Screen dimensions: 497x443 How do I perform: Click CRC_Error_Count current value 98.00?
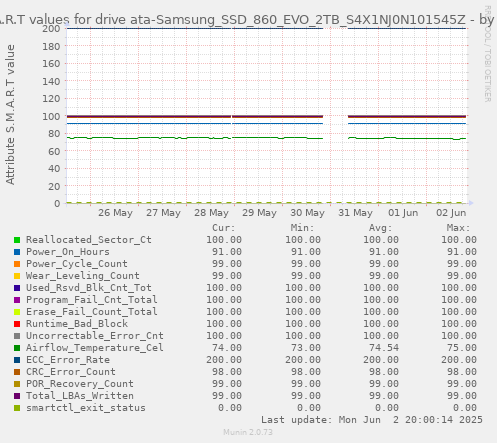coord(227,372)
